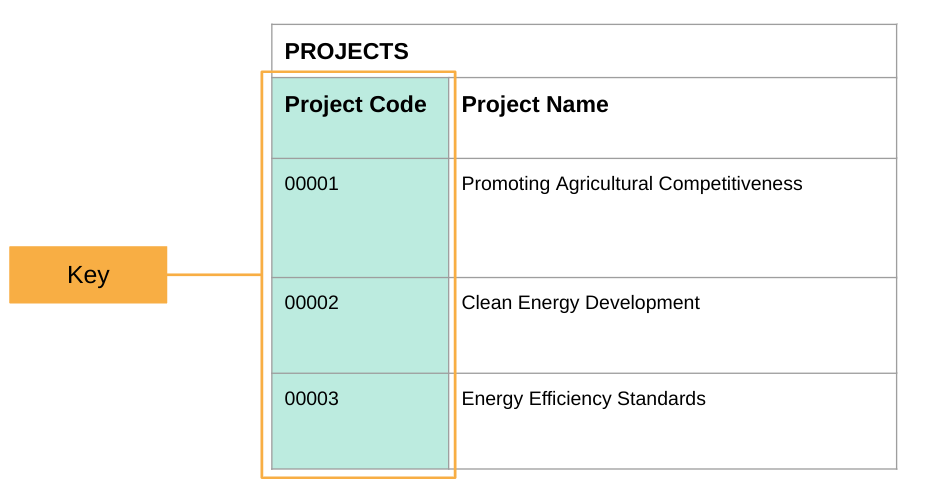The height and width of the screenshot is (482, 927).
Task: Click the word Key inside orange box
Action: click(88, 275)
